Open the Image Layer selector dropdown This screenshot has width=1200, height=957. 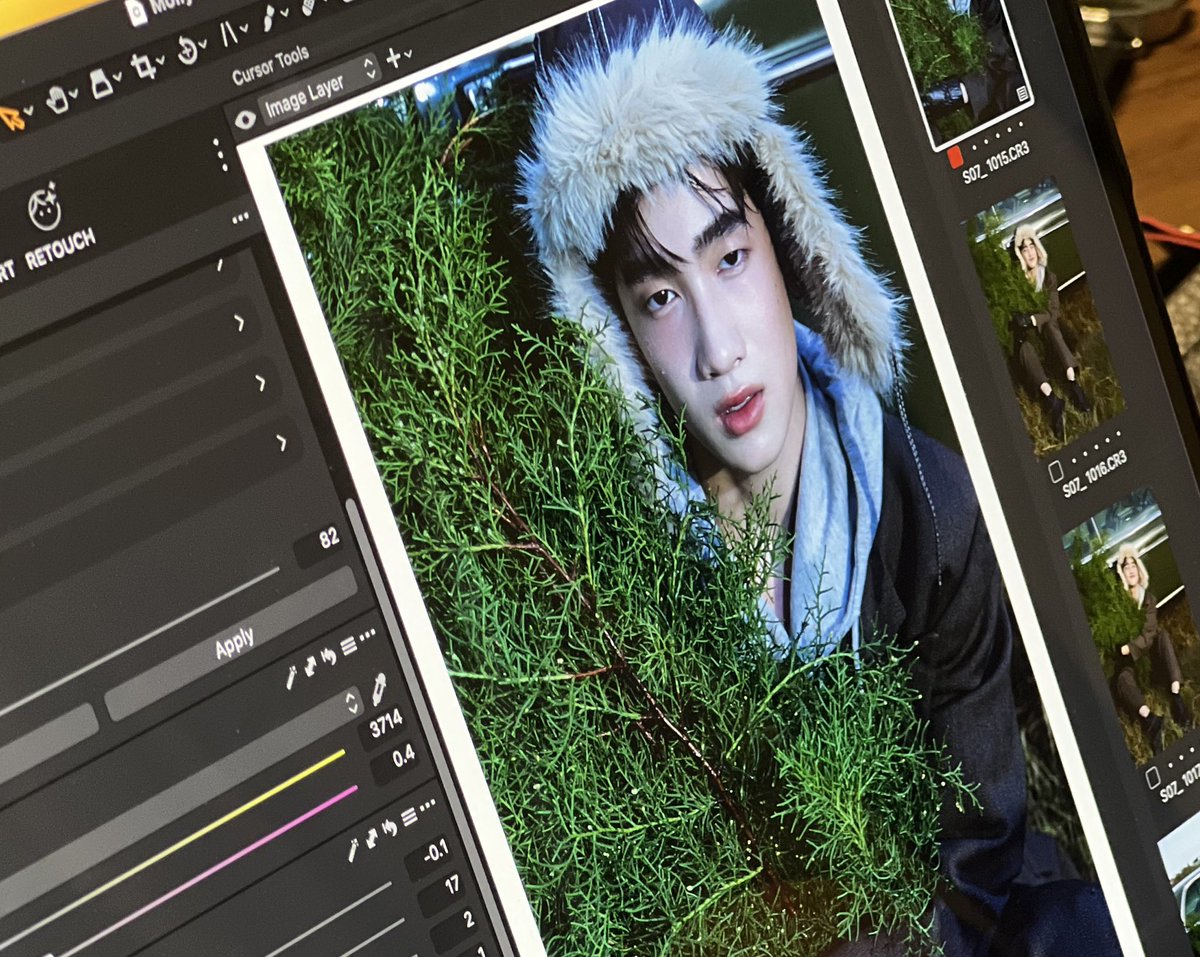point(320,88)
